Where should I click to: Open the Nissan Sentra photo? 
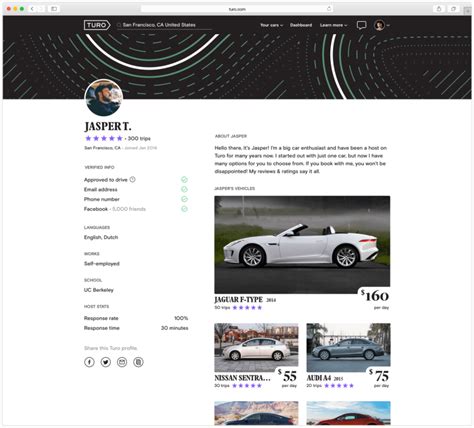tap(256, 347)
